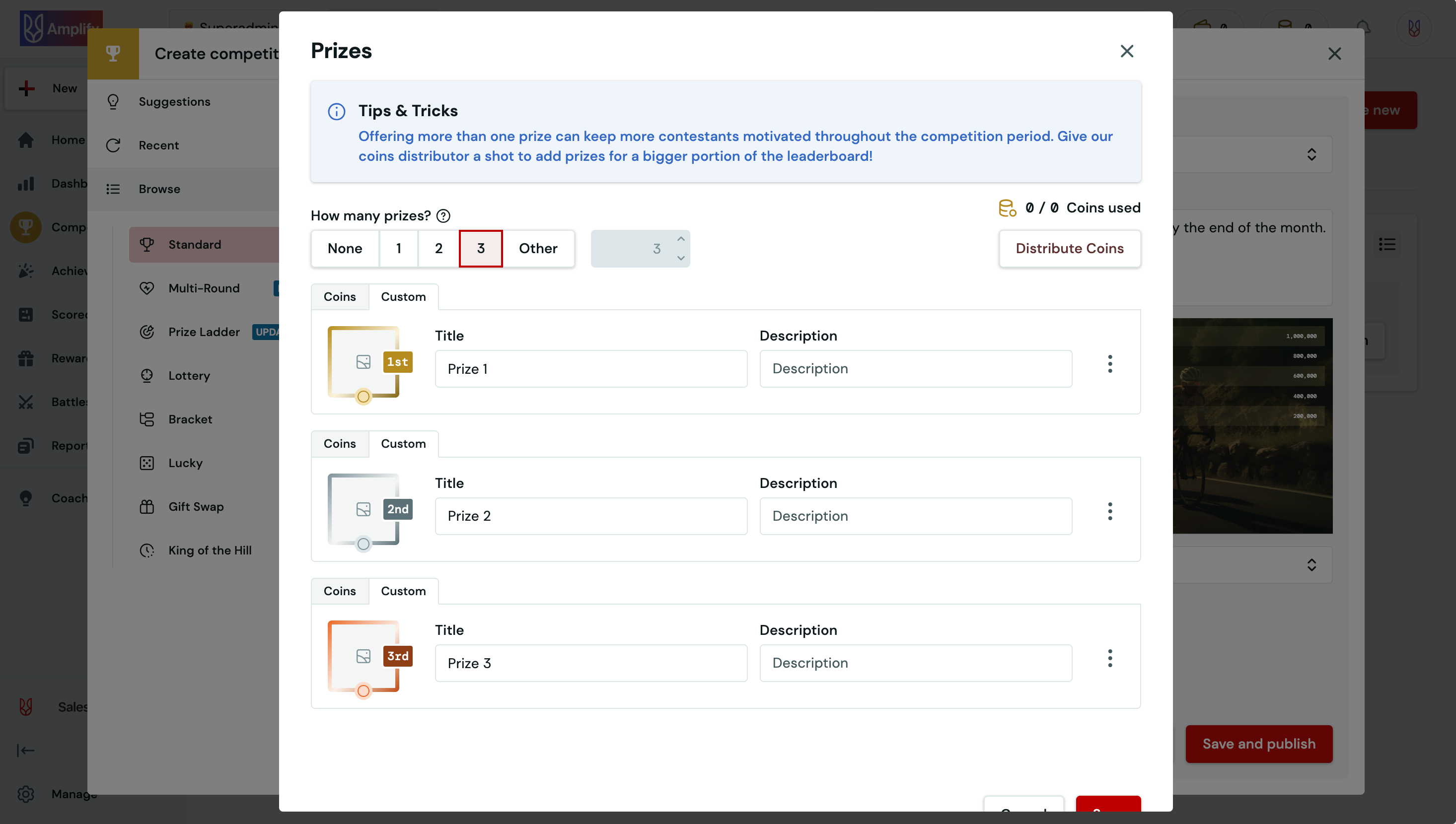Increase the prize count with up arrow
The height and width of the screenshot is (824, 1456).
[681, 239]
